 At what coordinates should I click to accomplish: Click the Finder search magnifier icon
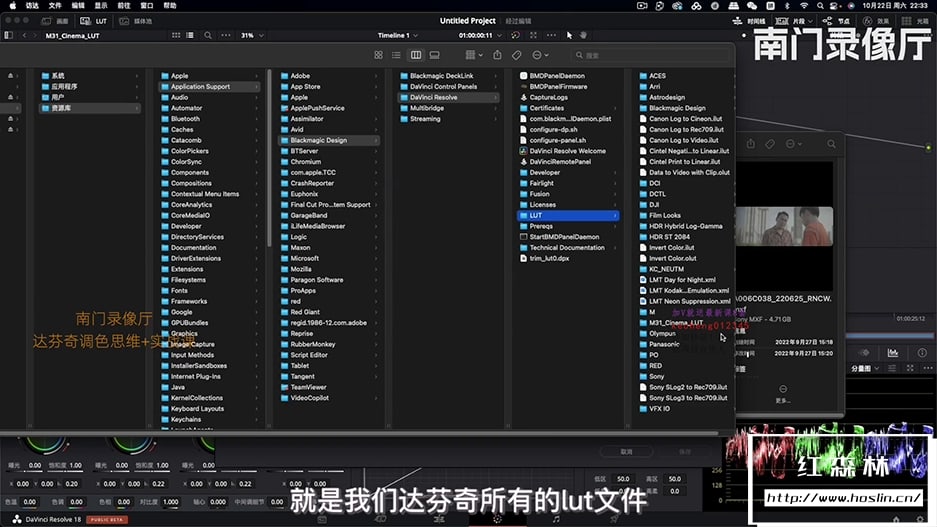point(580,54)
